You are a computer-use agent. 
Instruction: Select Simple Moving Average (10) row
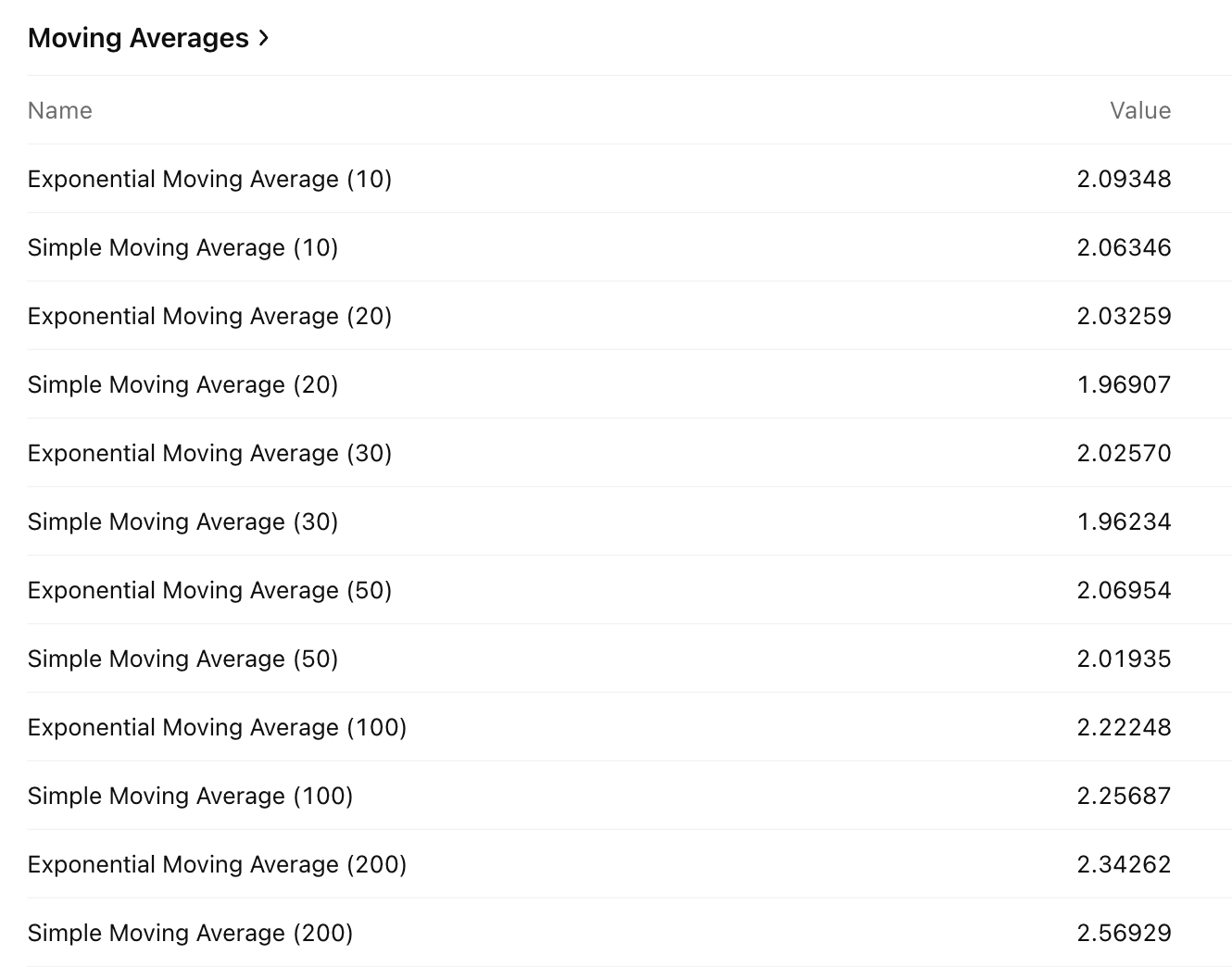pyautogui.click(x=630, y=247)
